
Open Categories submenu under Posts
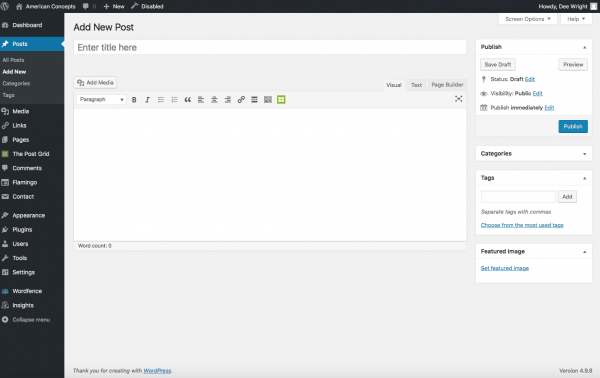pos(16,83)
